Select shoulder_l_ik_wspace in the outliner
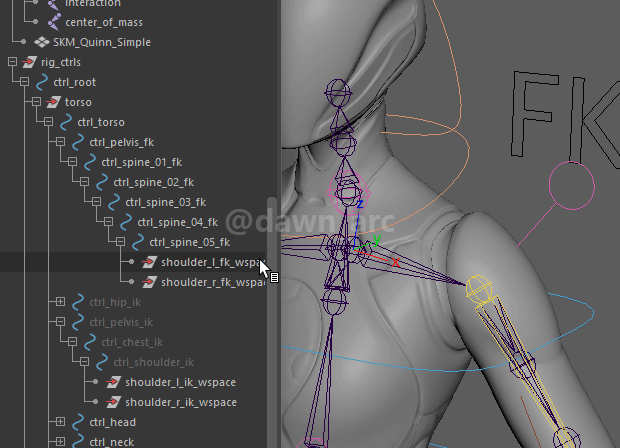620x448 pixels. [181, 382]
